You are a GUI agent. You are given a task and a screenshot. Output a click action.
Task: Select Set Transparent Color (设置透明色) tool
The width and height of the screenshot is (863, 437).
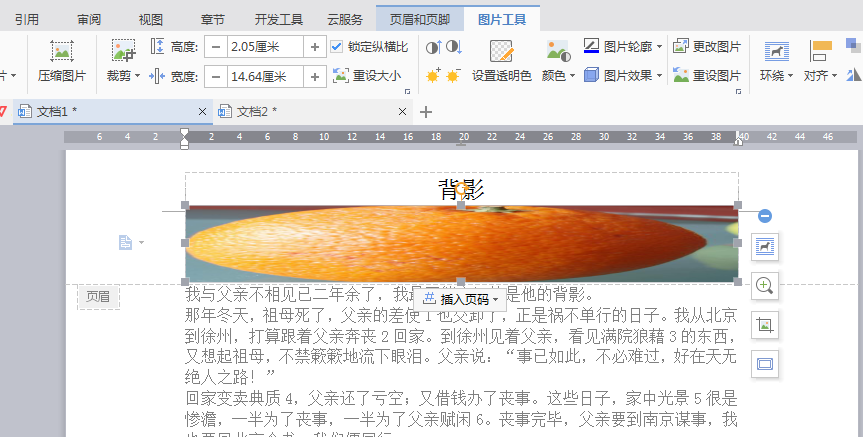(501, 61)
